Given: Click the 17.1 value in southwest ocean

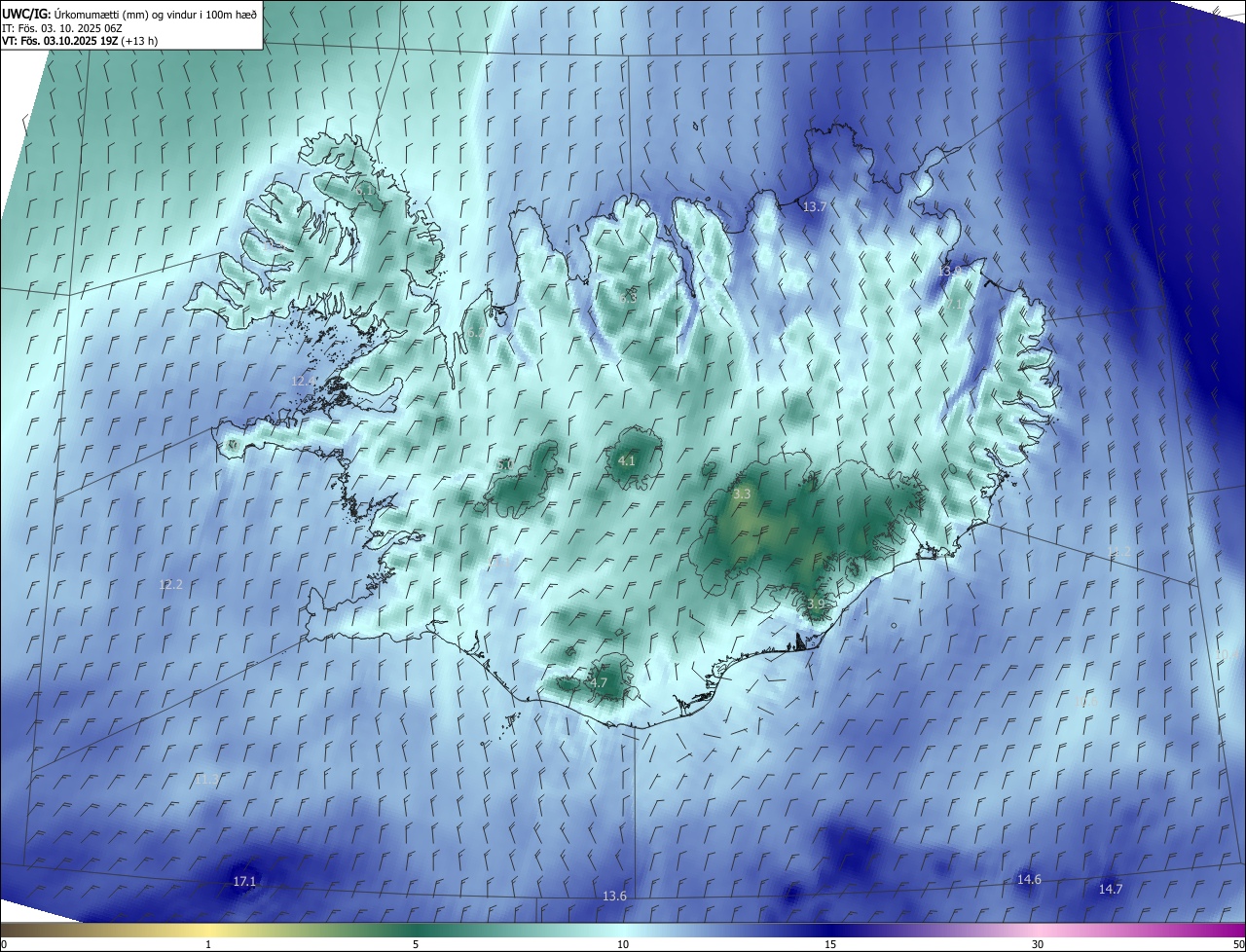Looking at the screenshot, I should (x=244, y=882).
